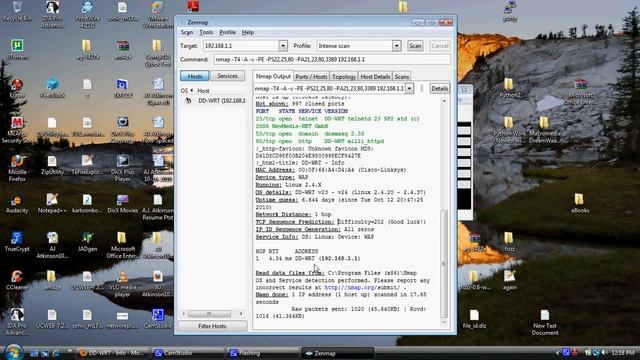Viewport: 640px width, 360px height.
Task: Click the Zenmap taskbar button
Action: pyautogui.click(x=337, y=353)
